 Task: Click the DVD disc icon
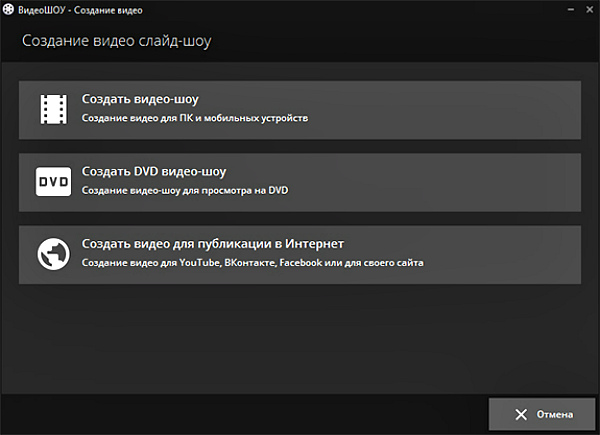point(52,181)
